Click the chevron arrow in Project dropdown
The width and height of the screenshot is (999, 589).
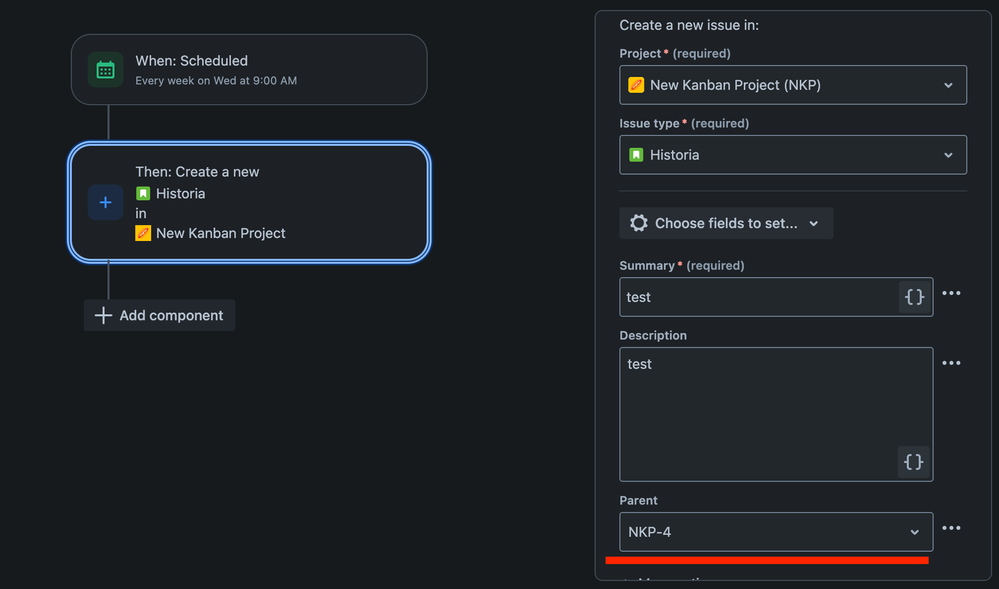(x=948, y=85)
